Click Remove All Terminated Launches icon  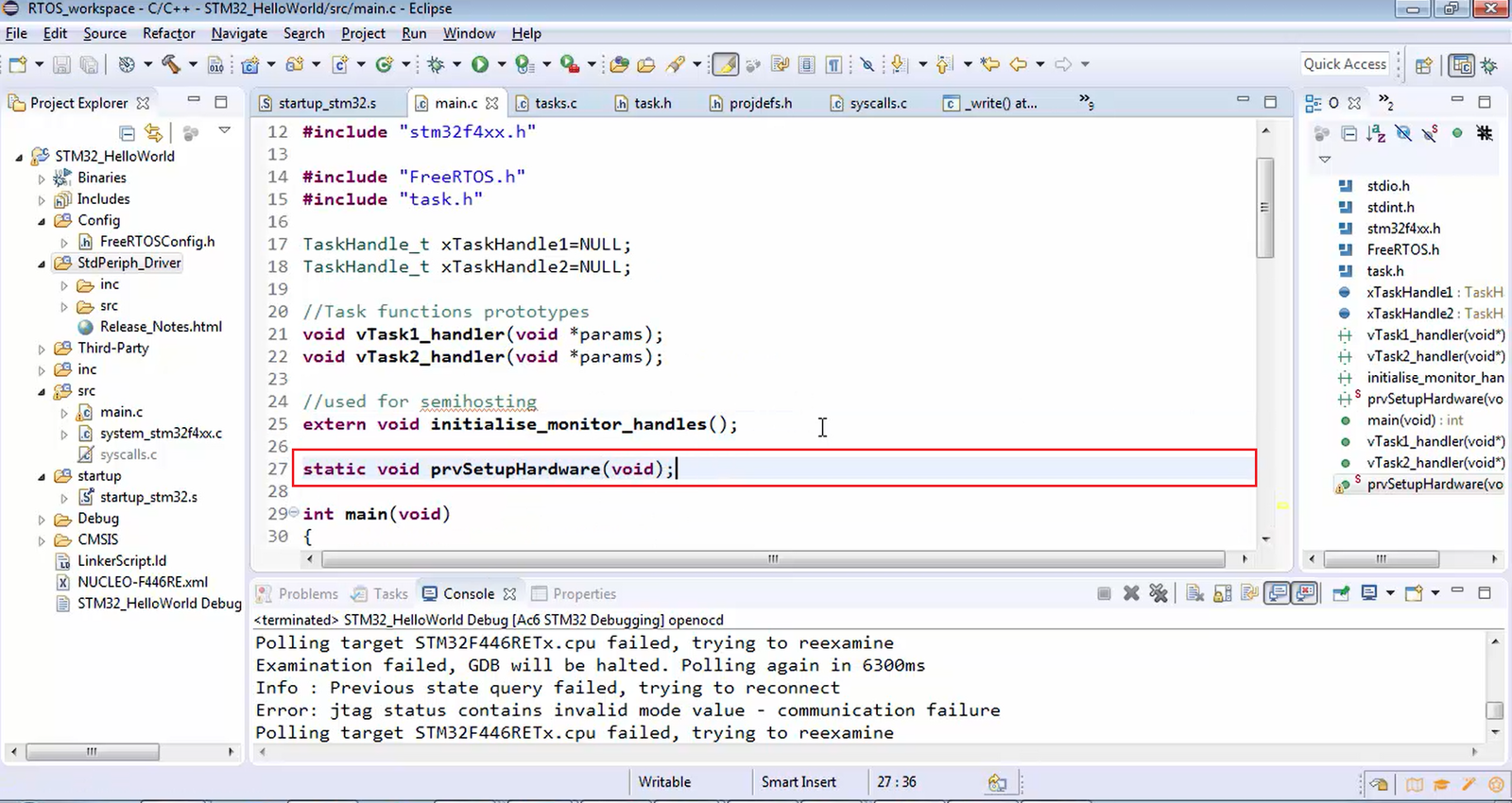click(1159, 593)
